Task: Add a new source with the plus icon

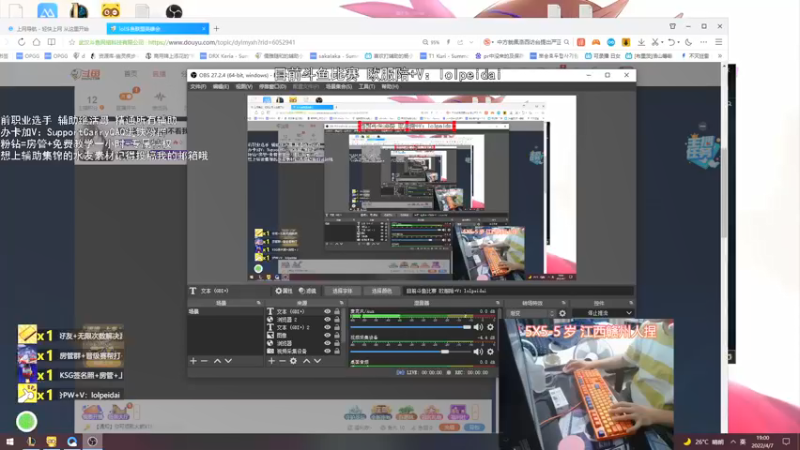Action: coord(271,361)
